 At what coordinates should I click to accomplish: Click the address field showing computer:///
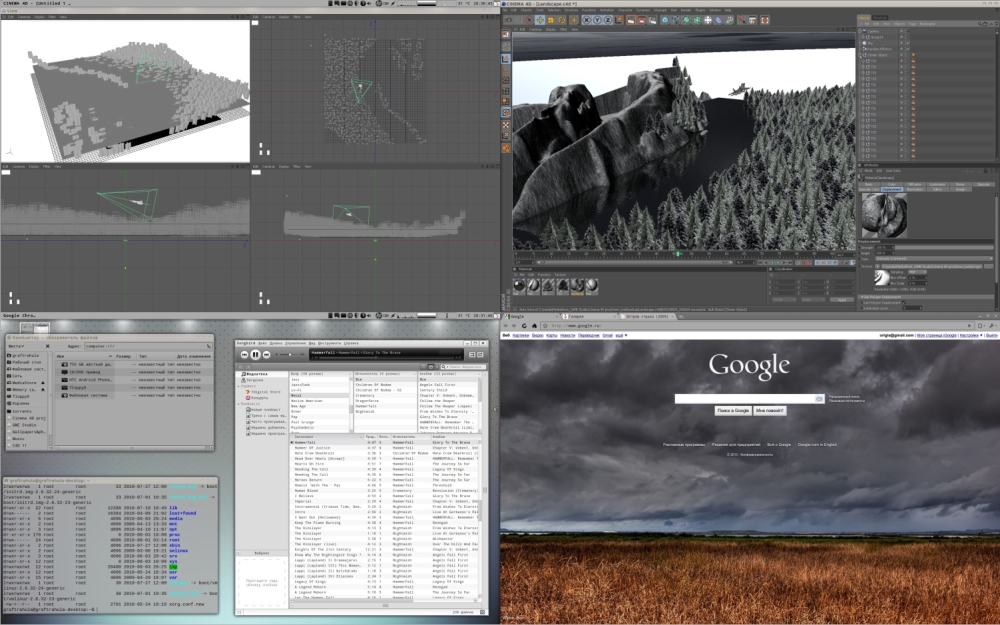coord(148,346)
